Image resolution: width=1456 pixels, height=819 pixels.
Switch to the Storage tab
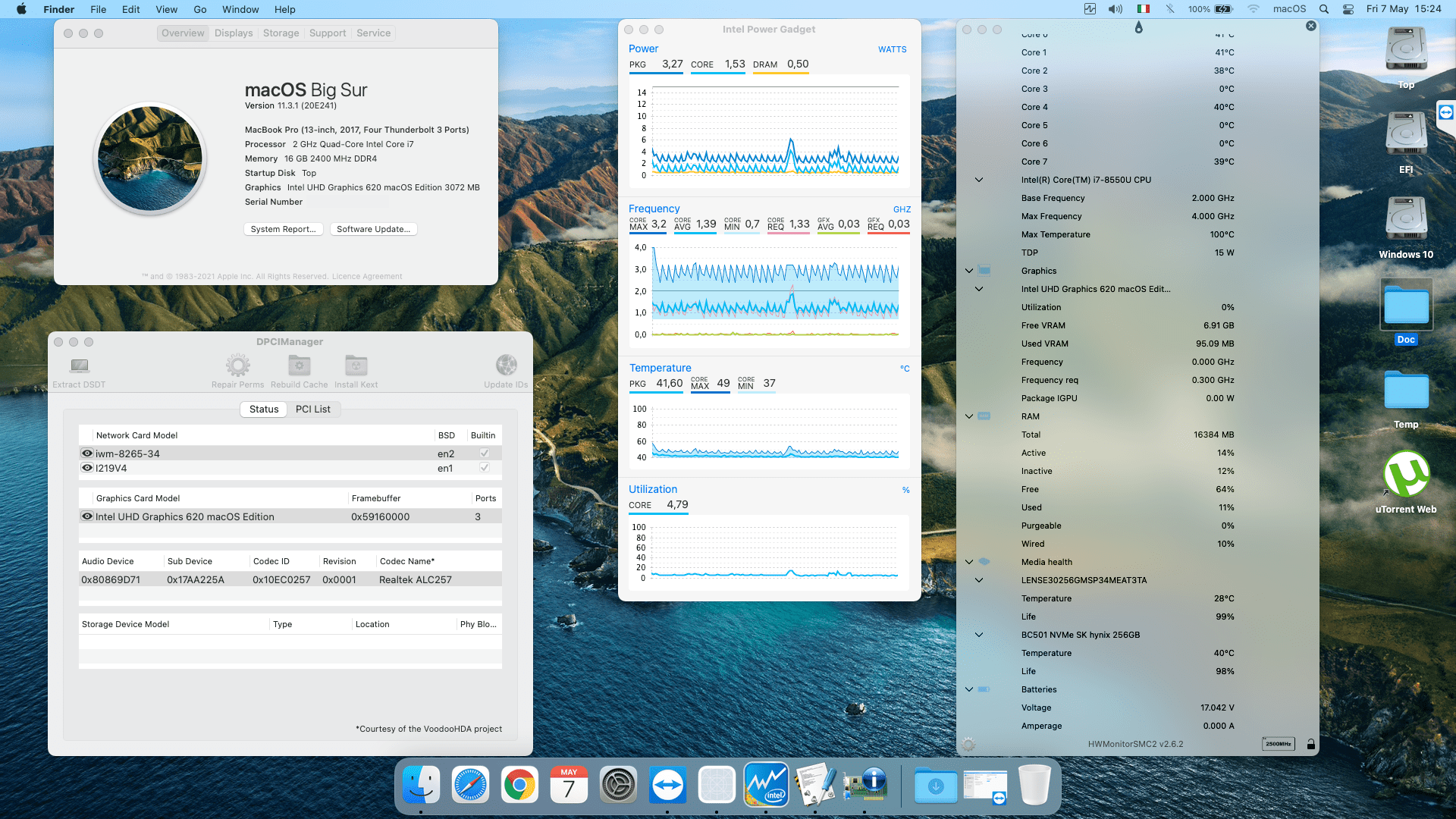(281, 33)
